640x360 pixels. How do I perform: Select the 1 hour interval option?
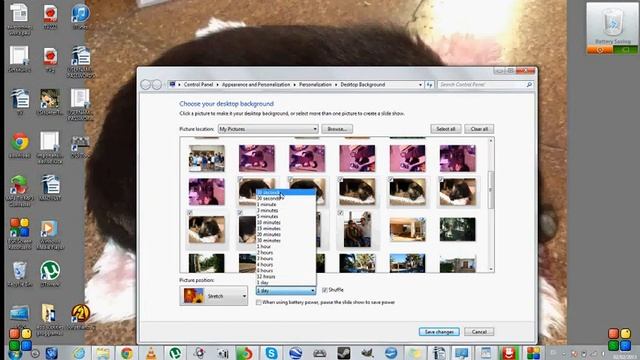pos(286,247)
